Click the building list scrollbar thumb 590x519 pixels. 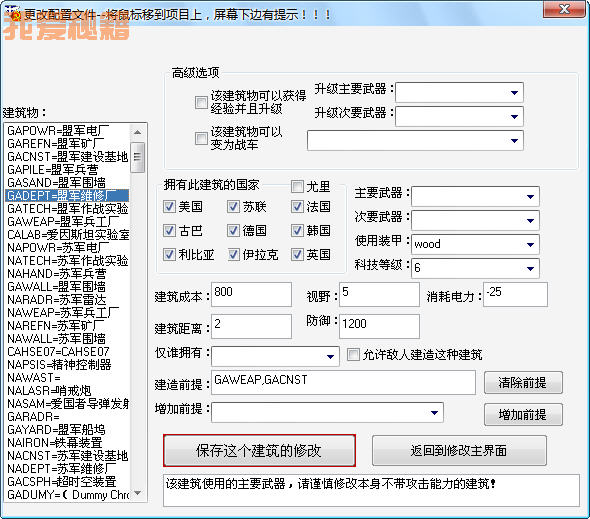pyautogui.click(x=138, y=157)
